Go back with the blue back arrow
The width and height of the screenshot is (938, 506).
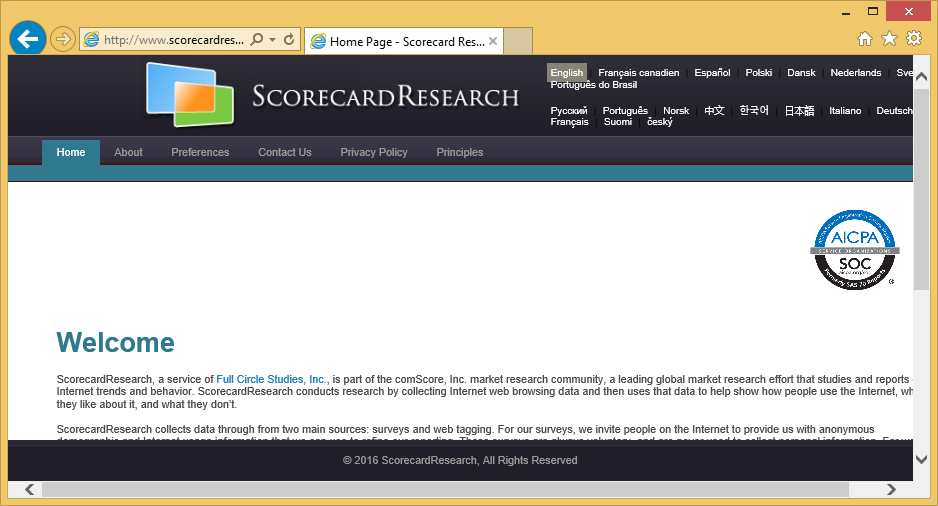pos(28,39)
